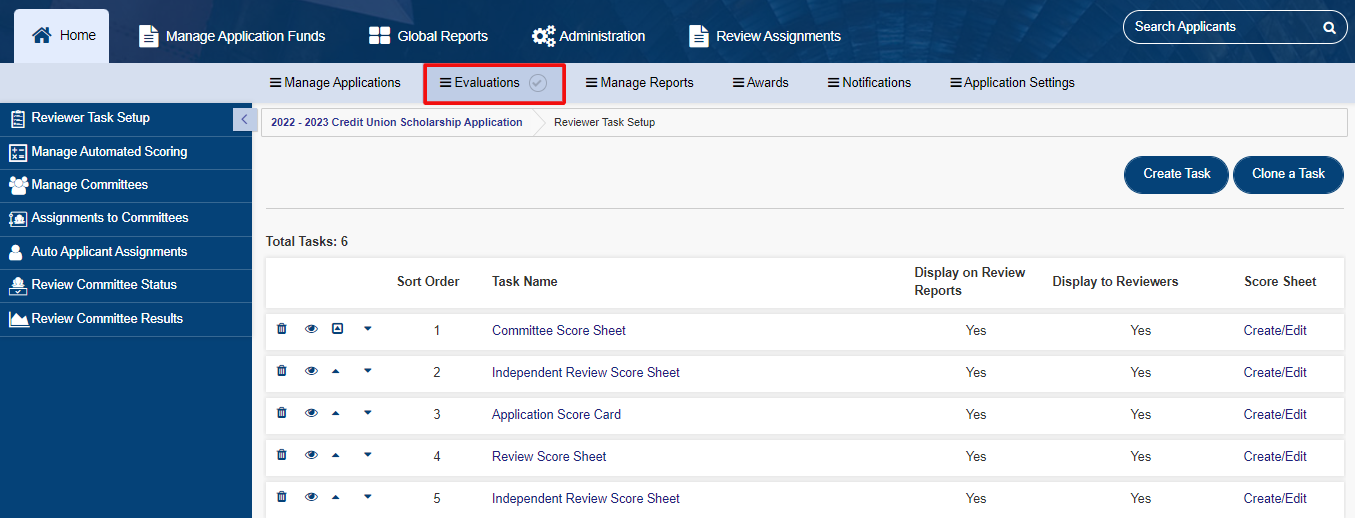Click Create/Edit for Review Score Sheet

1275,456
